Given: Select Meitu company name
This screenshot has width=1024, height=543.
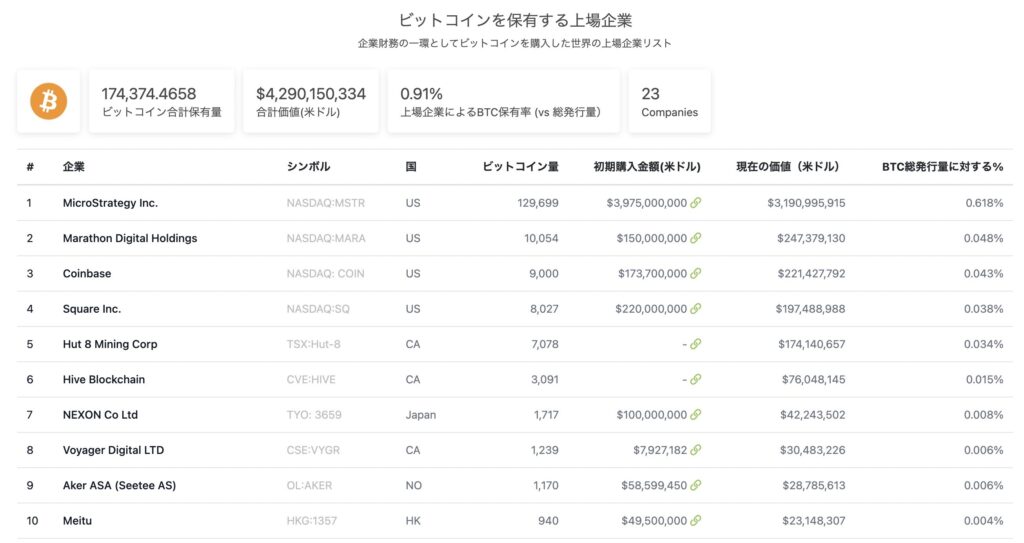Looking at the screenshot, I should (x=77, y=521).
